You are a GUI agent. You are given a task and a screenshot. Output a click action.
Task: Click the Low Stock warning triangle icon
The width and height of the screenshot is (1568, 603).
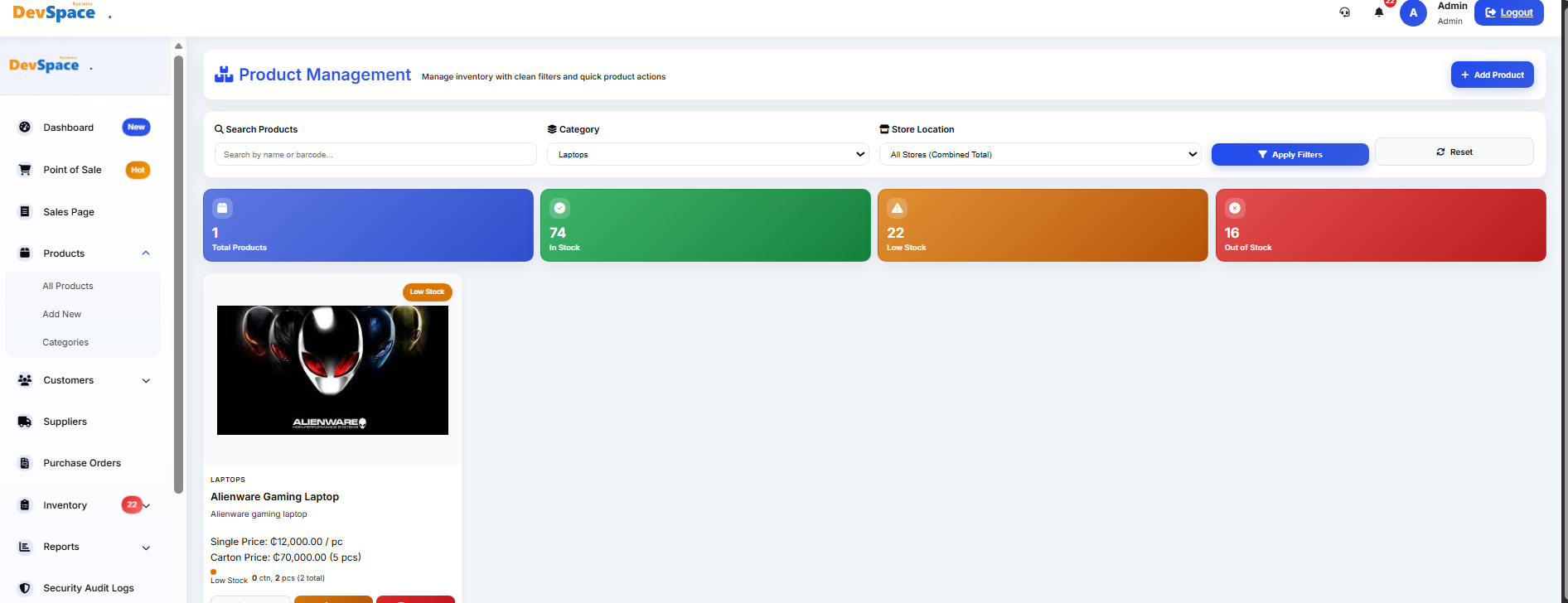click(897, 208)
